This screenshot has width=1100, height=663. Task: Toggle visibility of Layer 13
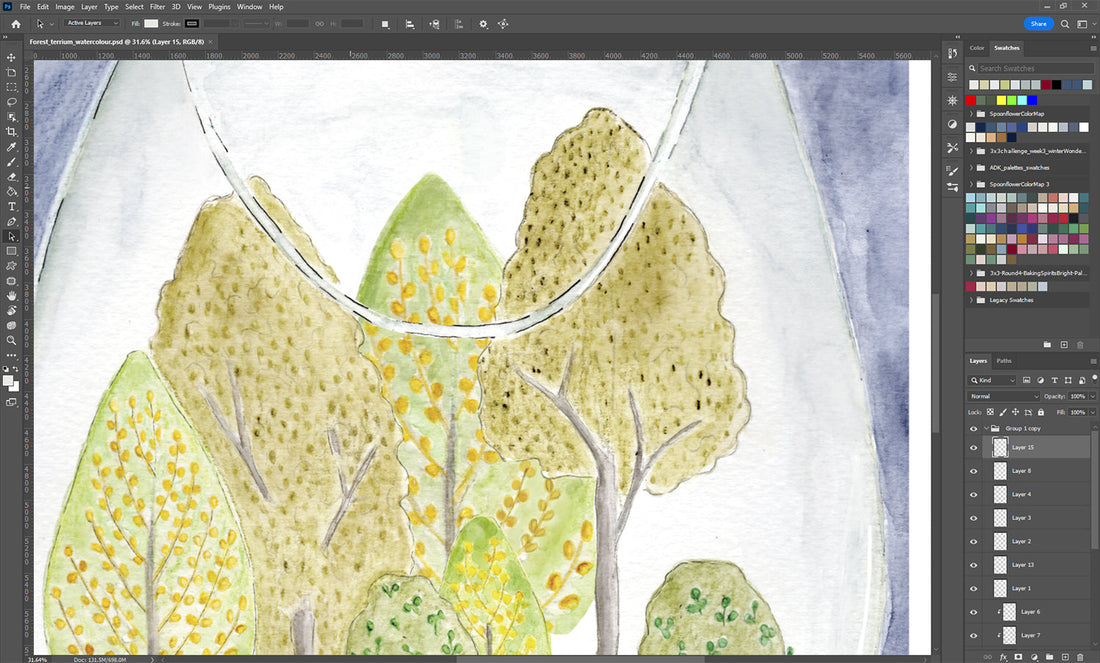tap(973, 565)
